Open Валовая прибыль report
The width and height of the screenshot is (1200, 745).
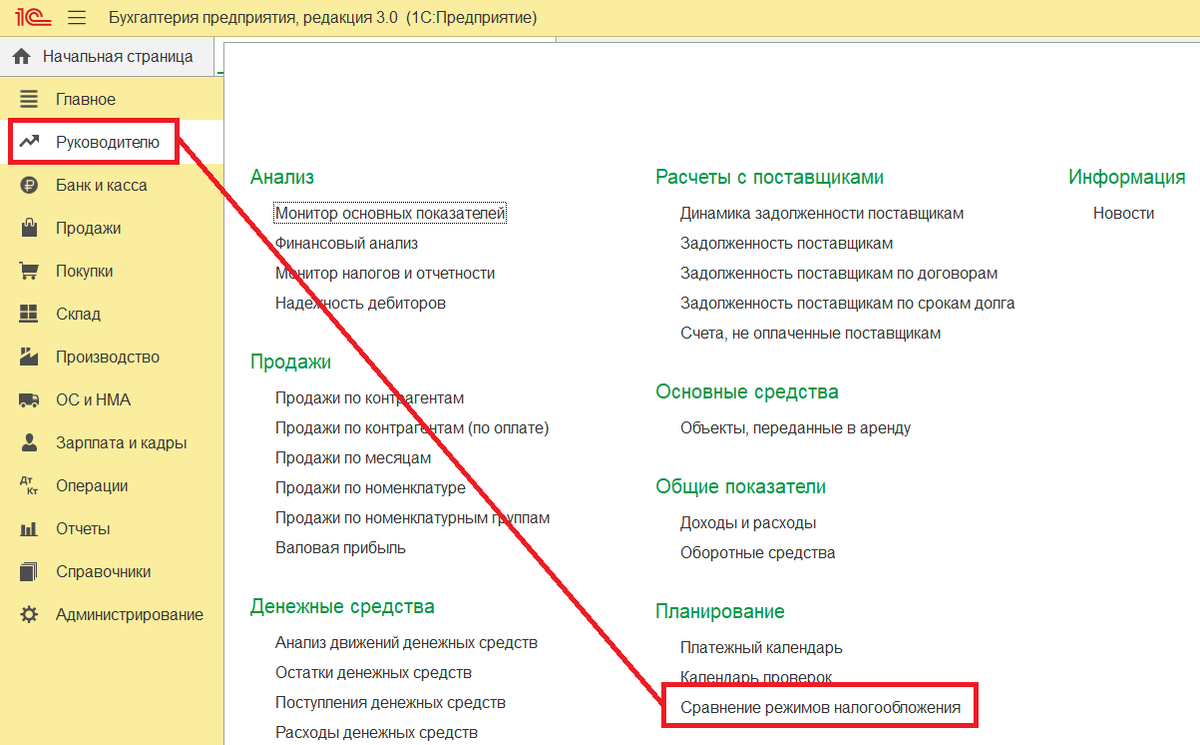click(340, 548)
